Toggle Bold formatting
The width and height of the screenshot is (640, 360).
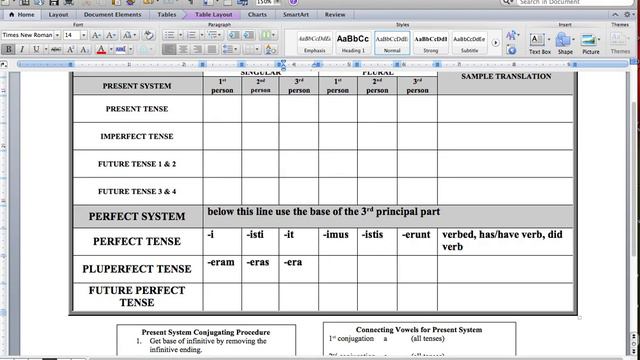[x=8, y=49]
